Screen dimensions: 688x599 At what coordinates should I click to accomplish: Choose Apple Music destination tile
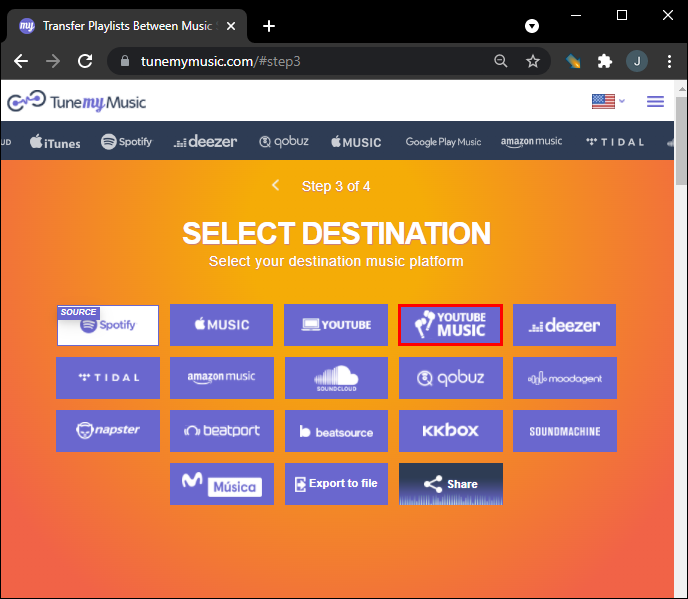pyautogui.click(x=221, y=325)
